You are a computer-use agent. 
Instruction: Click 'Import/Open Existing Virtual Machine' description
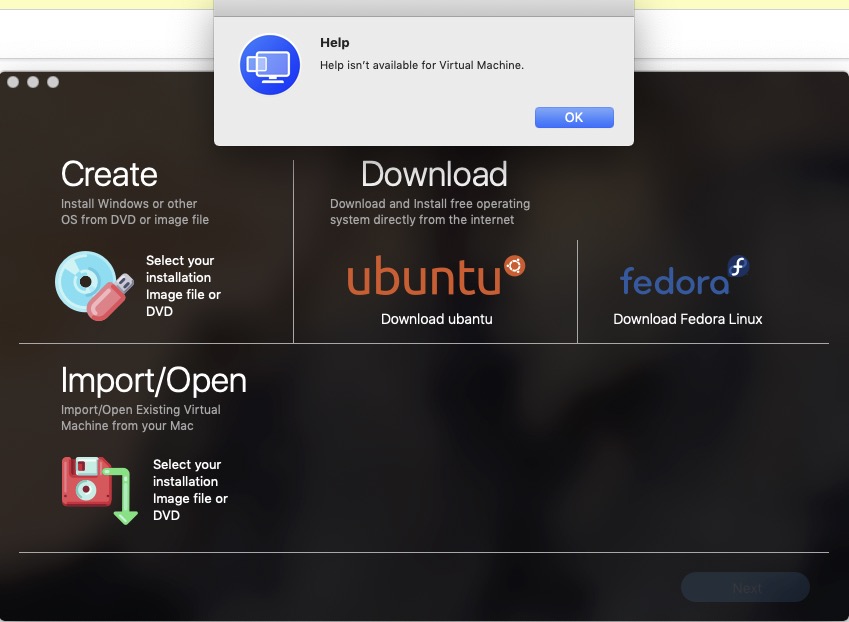141,417
